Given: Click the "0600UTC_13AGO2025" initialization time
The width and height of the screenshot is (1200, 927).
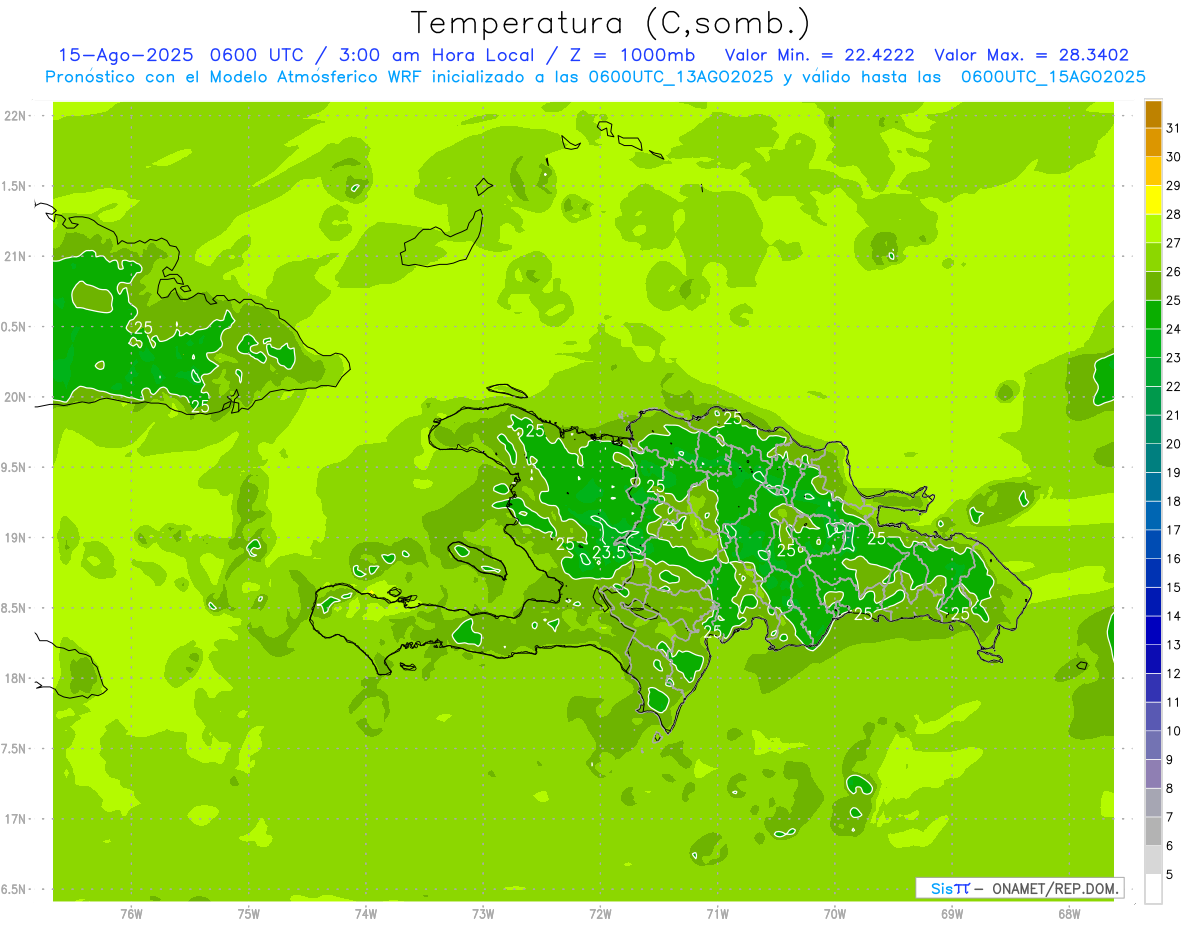Looking at the screenshot, I should point(681,77).
